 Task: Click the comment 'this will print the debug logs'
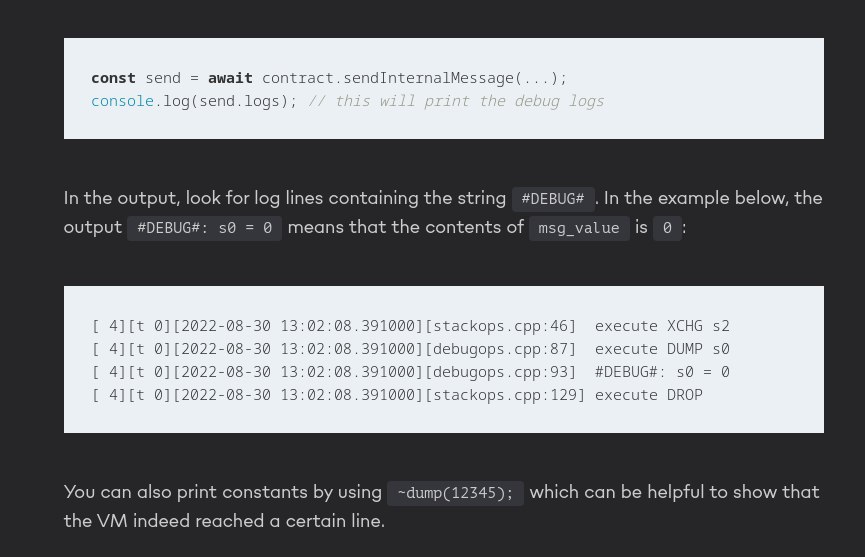[x=469, y=101]
